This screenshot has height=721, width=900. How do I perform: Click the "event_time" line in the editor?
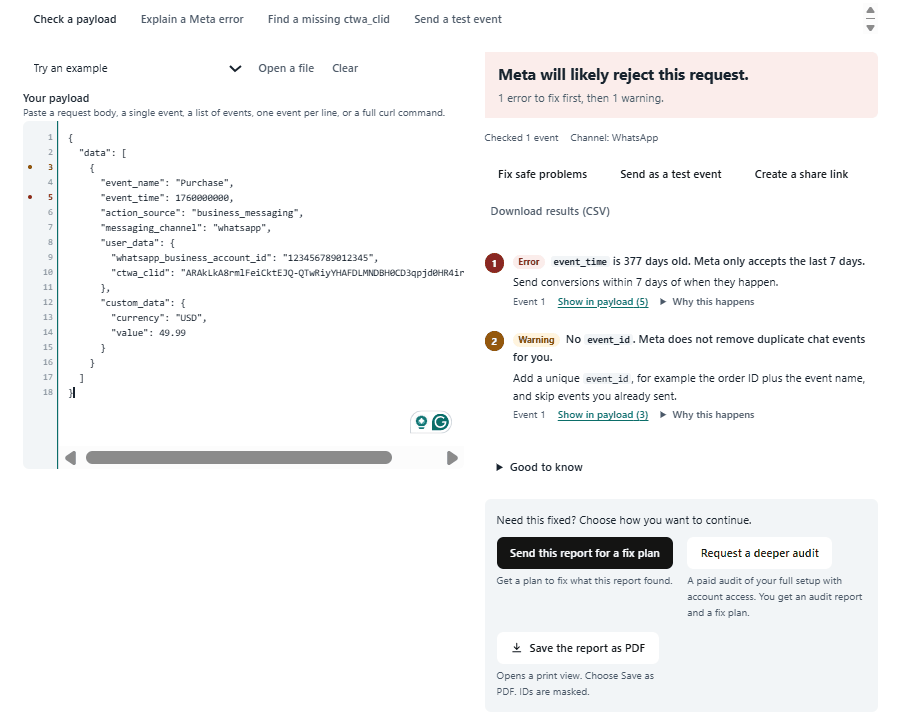[167, 197]
